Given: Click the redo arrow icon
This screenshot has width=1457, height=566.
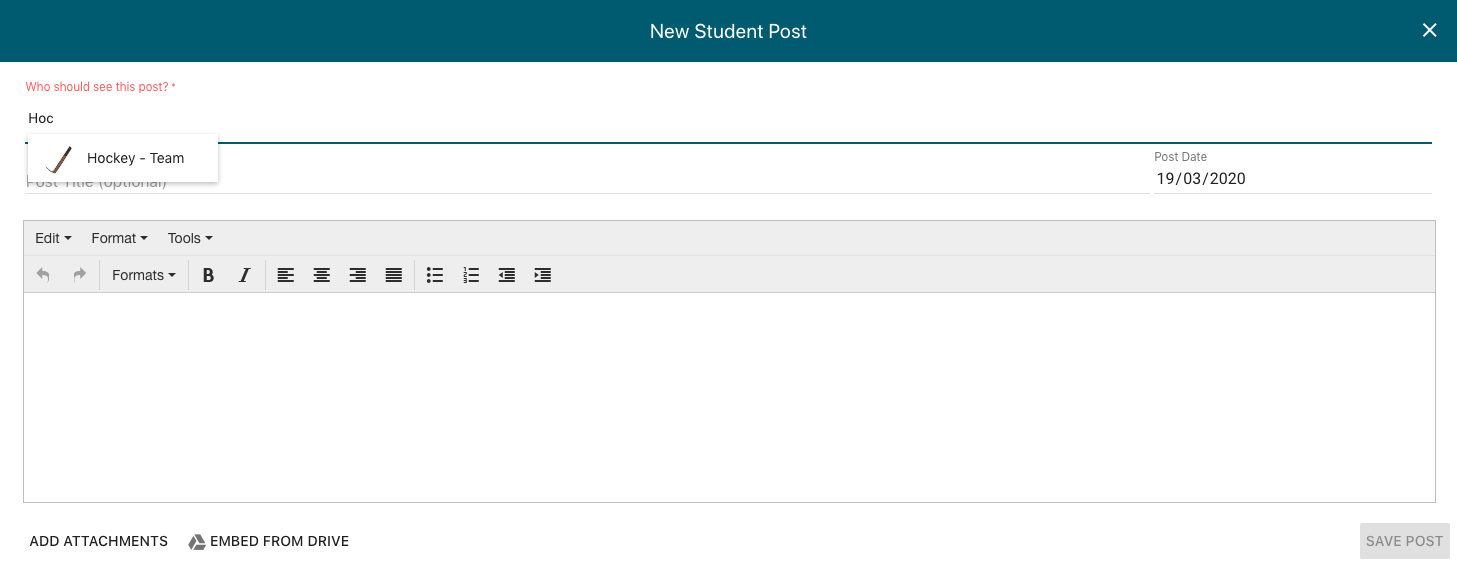Looking at the screenshot, I should pyautogui.click(x=80, y=275).
